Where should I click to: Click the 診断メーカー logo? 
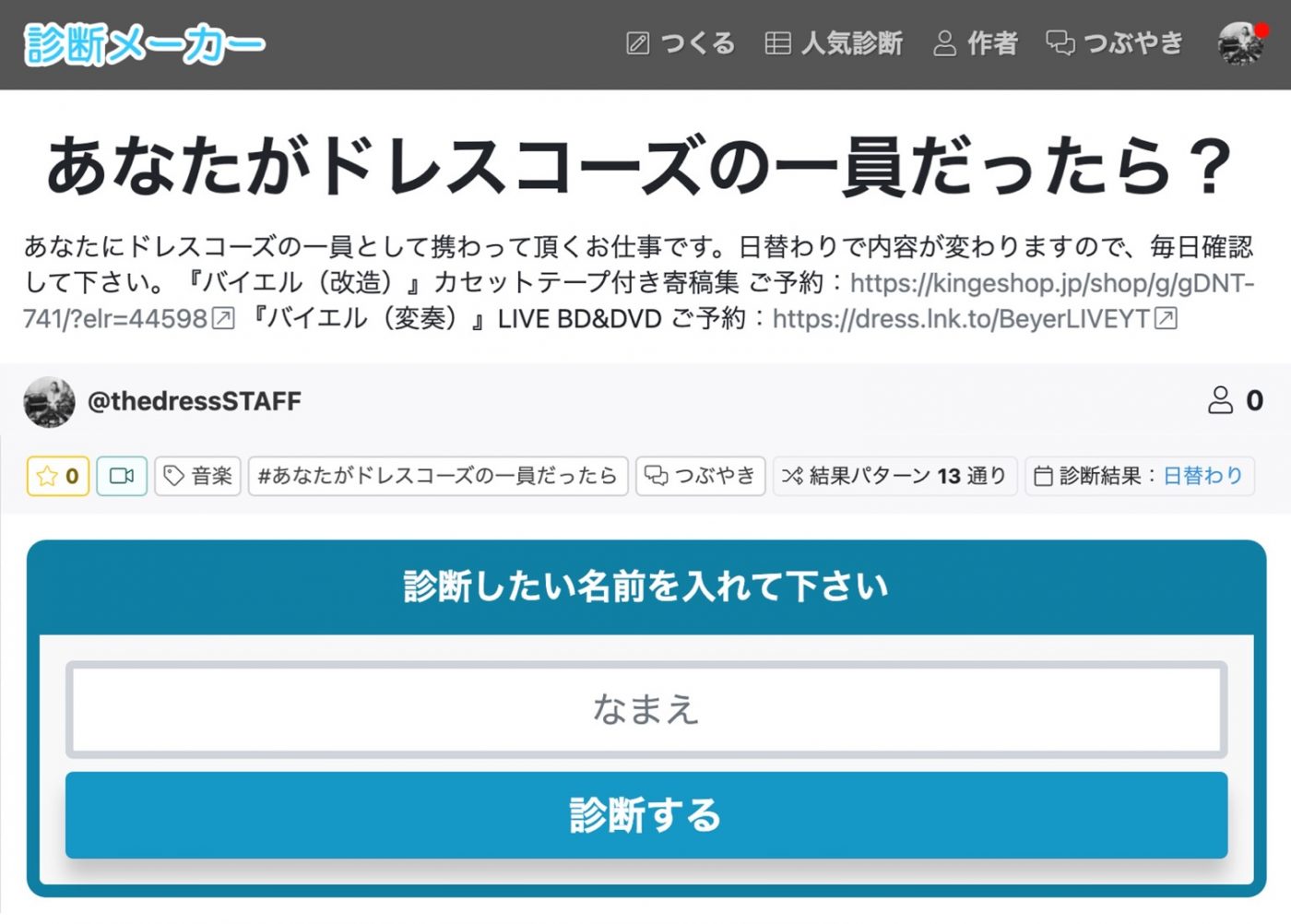coord(143,43)
